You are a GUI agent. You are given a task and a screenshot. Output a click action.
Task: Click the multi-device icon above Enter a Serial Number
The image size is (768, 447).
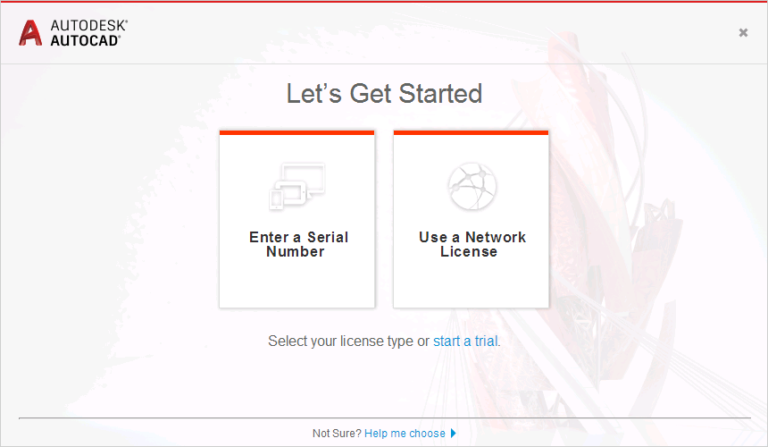[x=297, y=187]
